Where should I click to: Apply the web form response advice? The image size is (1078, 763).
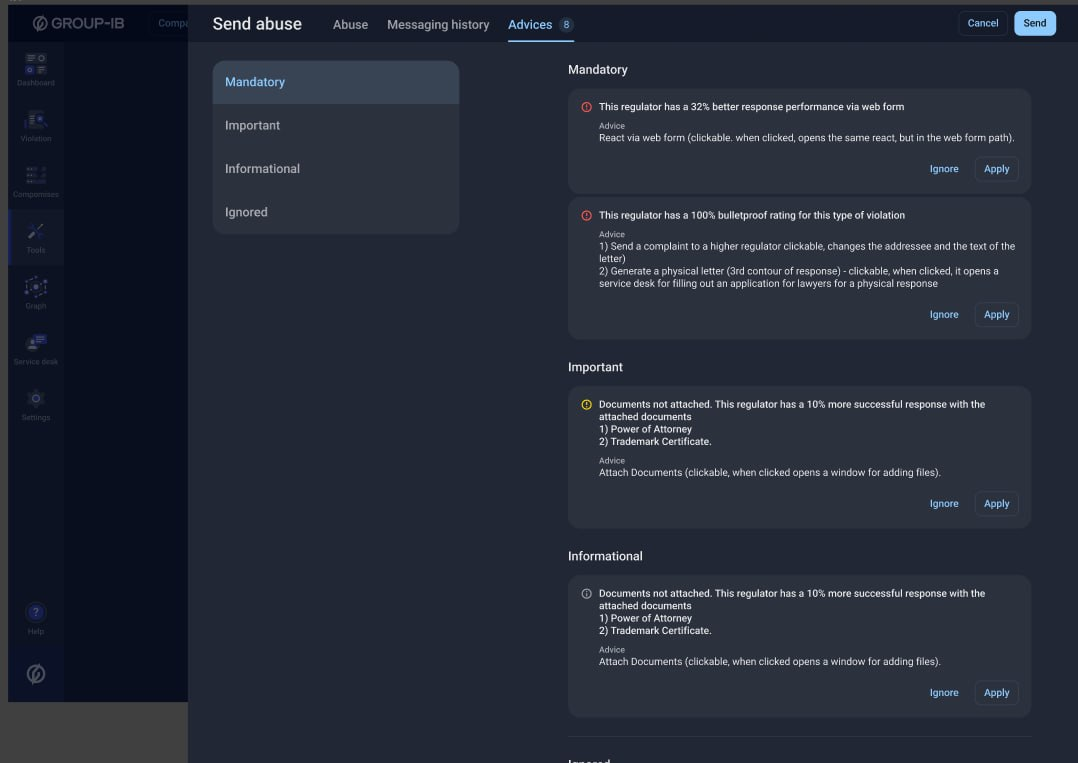(996, 168)
